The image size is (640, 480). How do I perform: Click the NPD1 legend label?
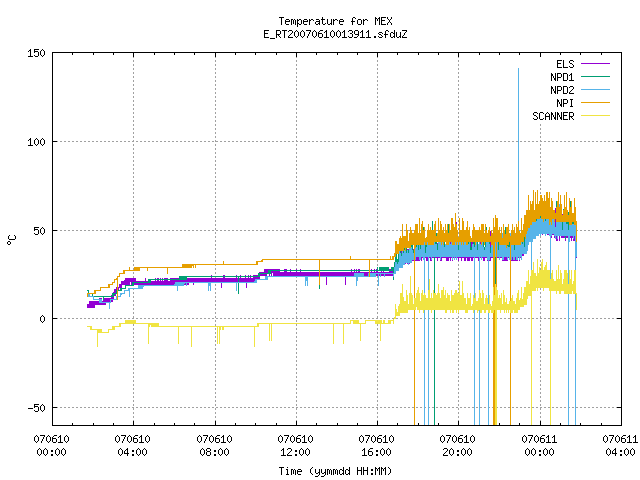[562, 77]
